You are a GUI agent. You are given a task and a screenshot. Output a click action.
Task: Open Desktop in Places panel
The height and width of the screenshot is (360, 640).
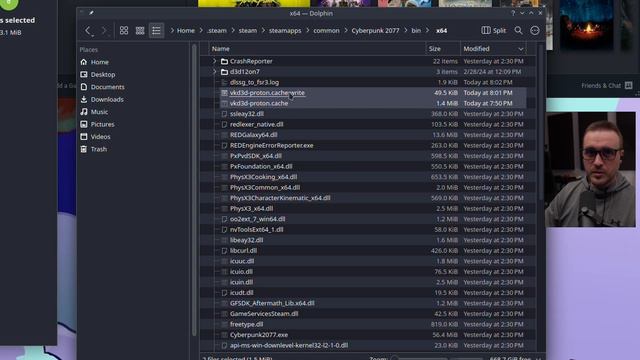tap(103, 75)
